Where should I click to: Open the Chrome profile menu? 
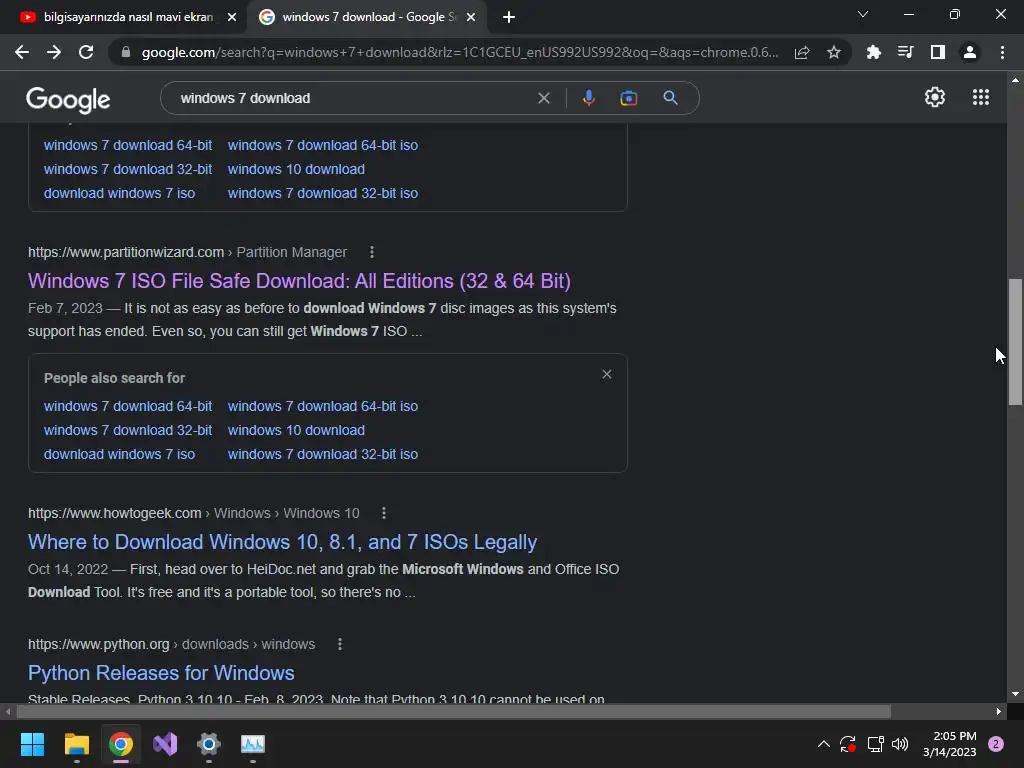point(970,52)
